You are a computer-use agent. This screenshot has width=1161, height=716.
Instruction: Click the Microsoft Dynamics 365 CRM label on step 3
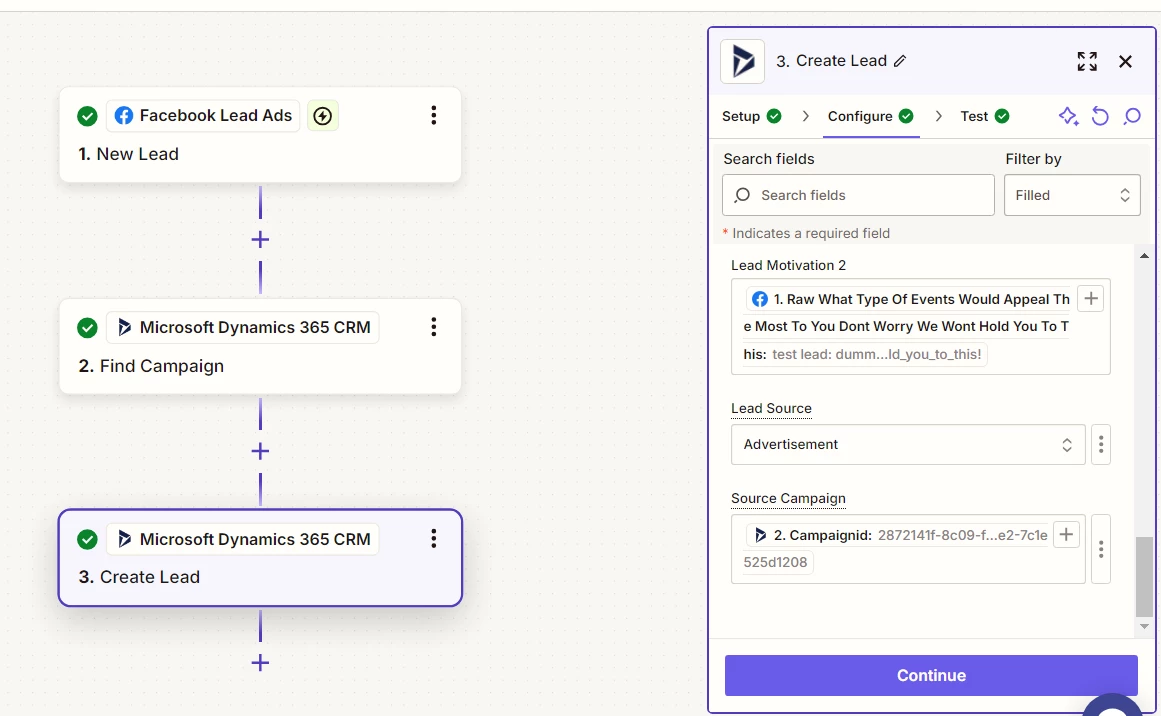point(243,539)
